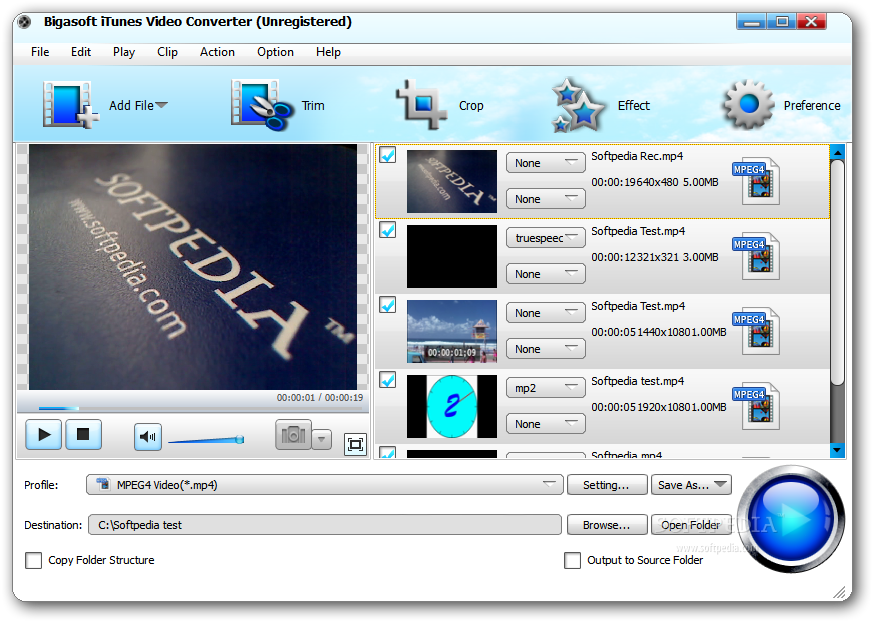Expand the Add File dropdown arrow

tap(161, 105)
